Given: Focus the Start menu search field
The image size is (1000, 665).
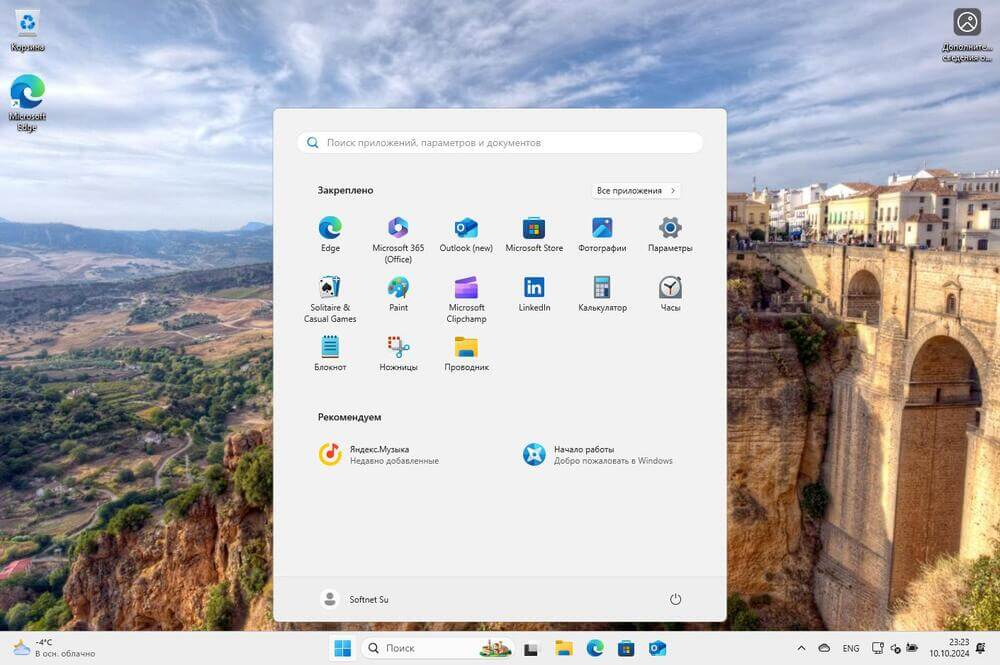Looking at the screenshot, I should pos(500,143).
